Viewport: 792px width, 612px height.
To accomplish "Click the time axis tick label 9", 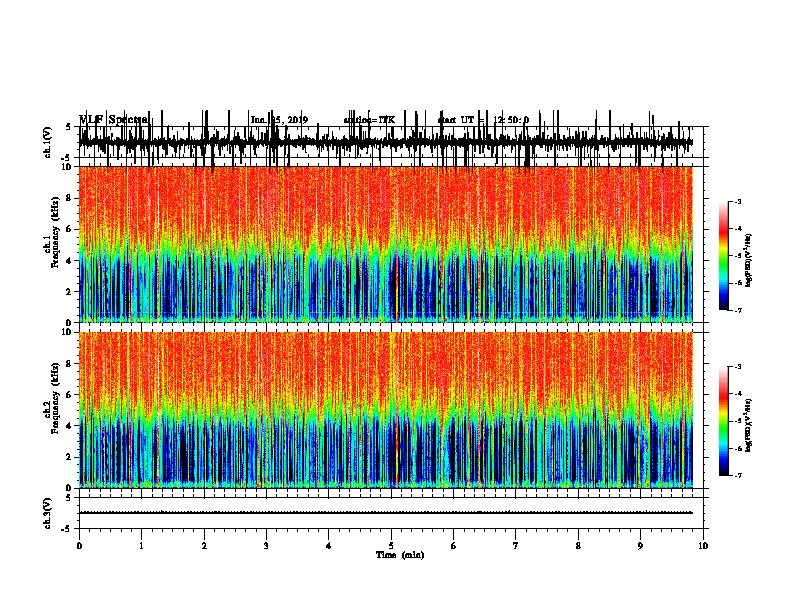I will point(640,546).
